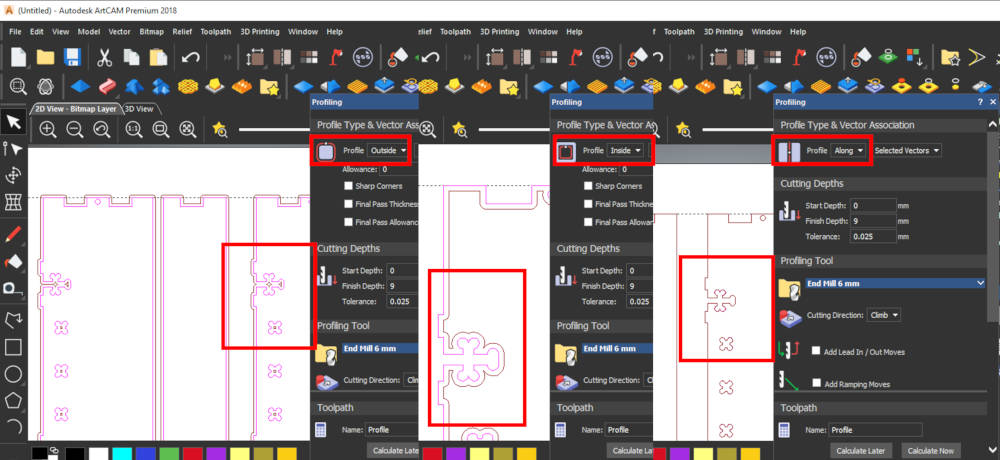Screen dimensions: 1000x460
Task: Tick Sharp Corners in Outside profile panel
Action: click(x=348, y=186)
